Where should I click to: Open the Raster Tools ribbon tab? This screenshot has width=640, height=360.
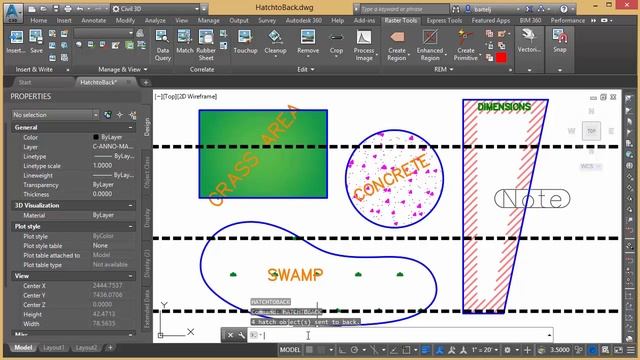401,20
